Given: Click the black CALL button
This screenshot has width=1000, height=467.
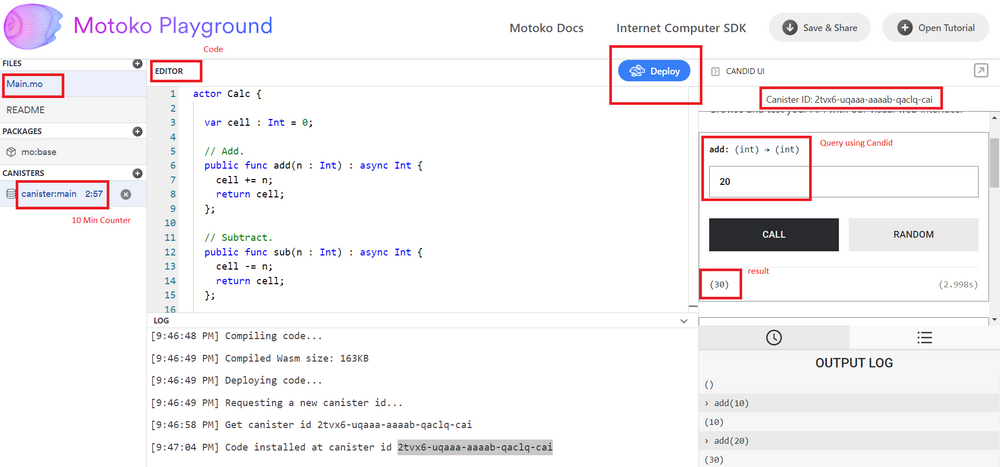Looking at the screenshot, I should pos(773,234).
